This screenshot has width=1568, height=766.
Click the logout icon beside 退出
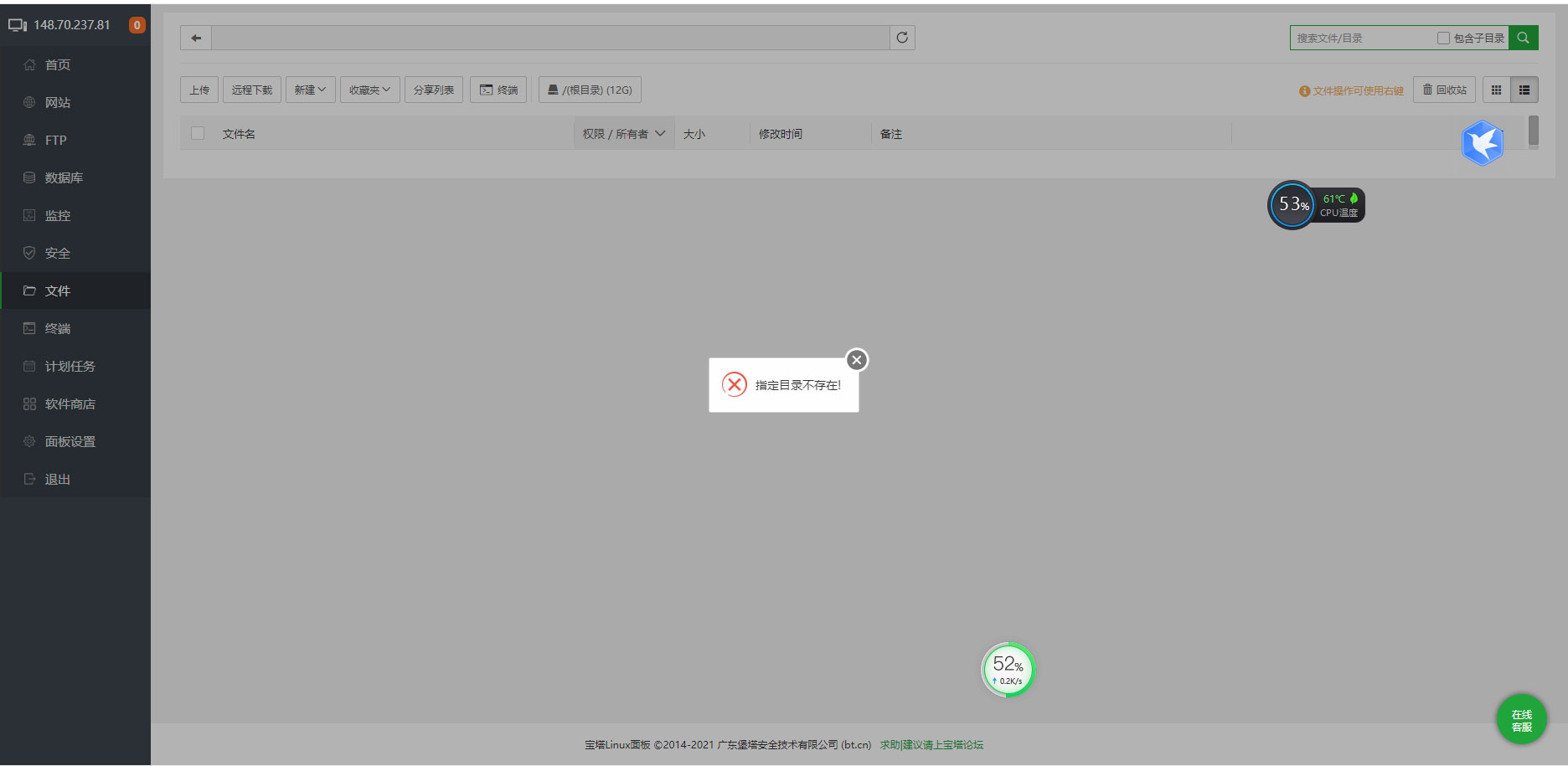point(29,479)
